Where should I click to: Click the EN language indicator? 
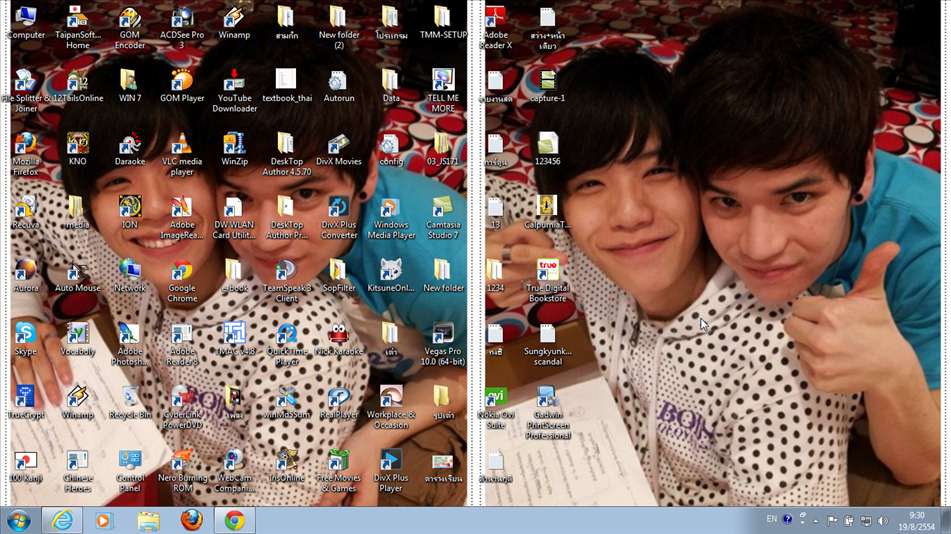pos(771,519)
